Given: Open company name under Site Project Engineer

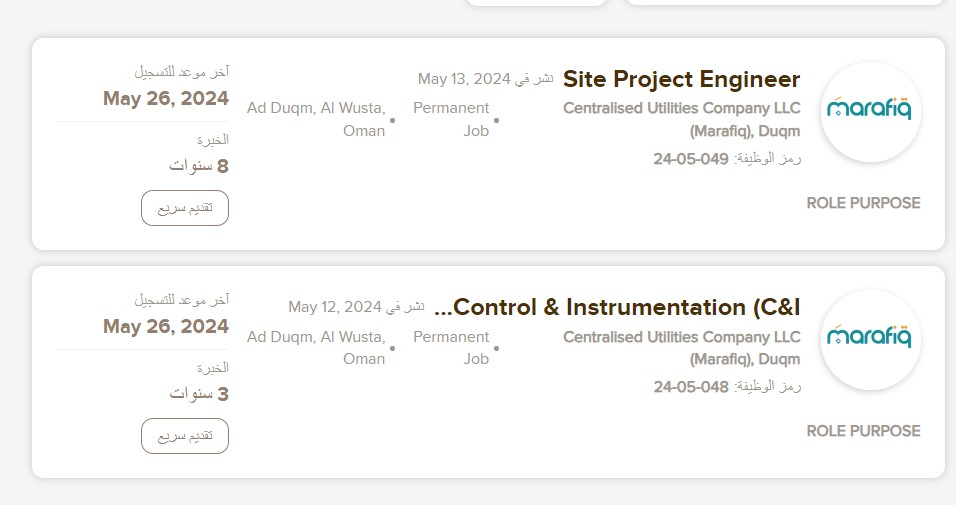Looking at the screenshot, I should coord(681,120).
